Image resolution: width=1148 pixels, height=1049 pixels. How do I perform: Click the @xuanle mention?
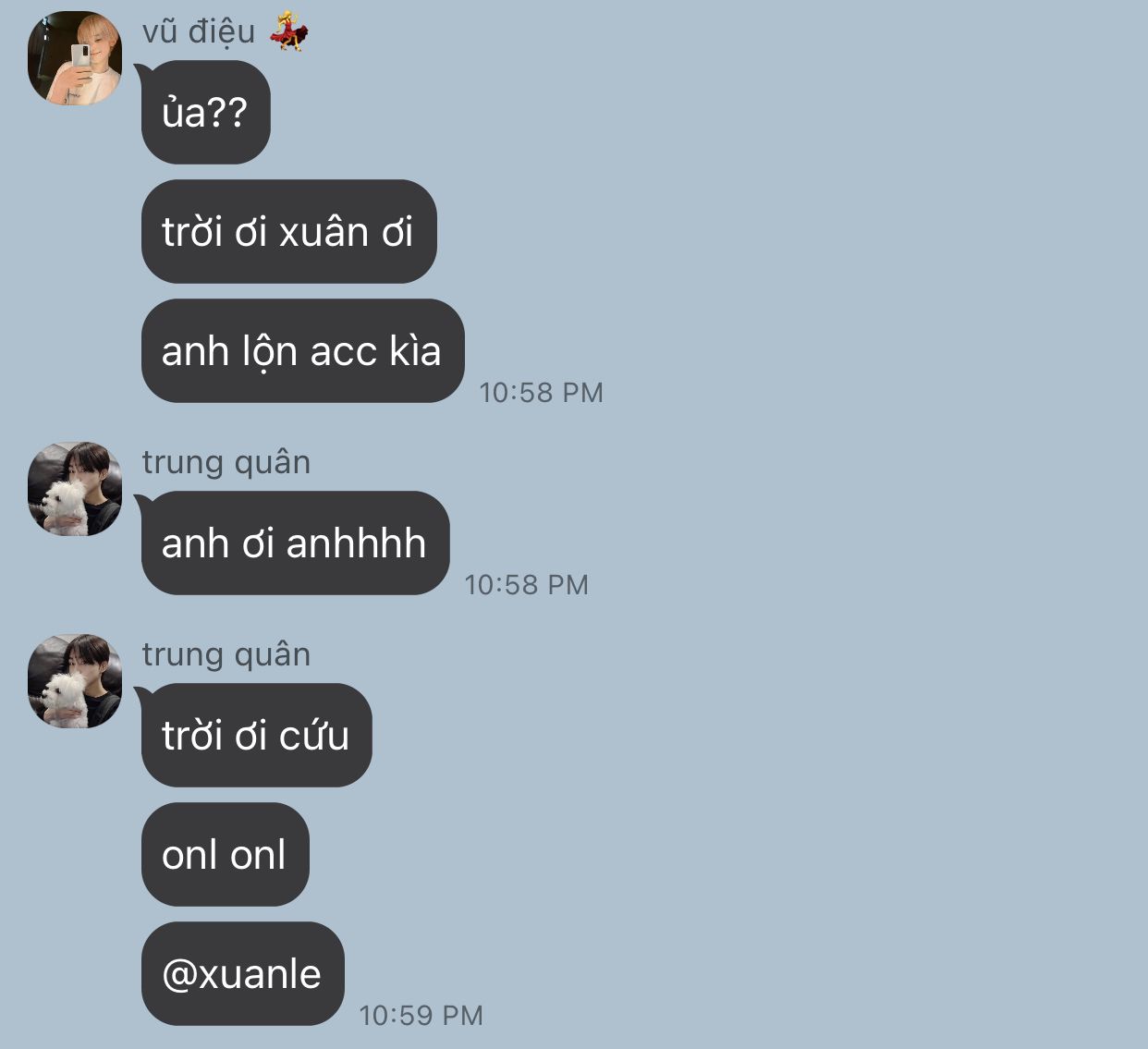(x=242, y=973)
